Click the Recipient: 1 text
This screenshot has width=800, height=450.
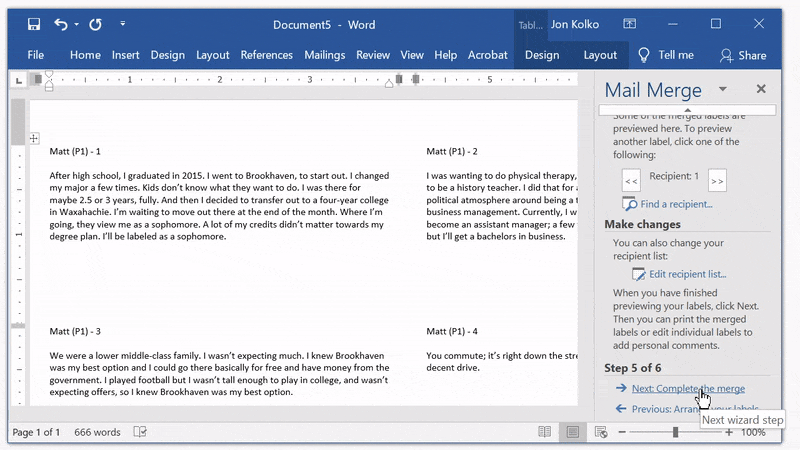[x=674, y=176]
